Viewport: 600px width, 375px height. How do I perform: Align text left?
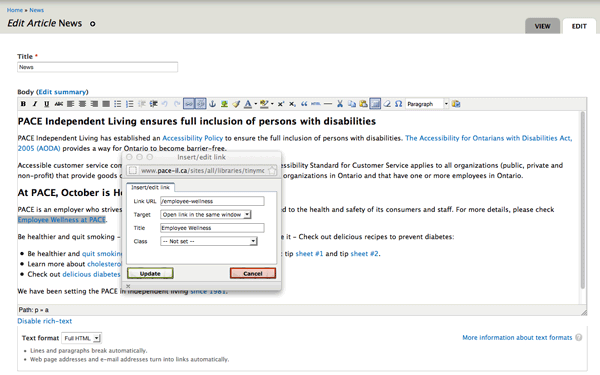(70, 104)
